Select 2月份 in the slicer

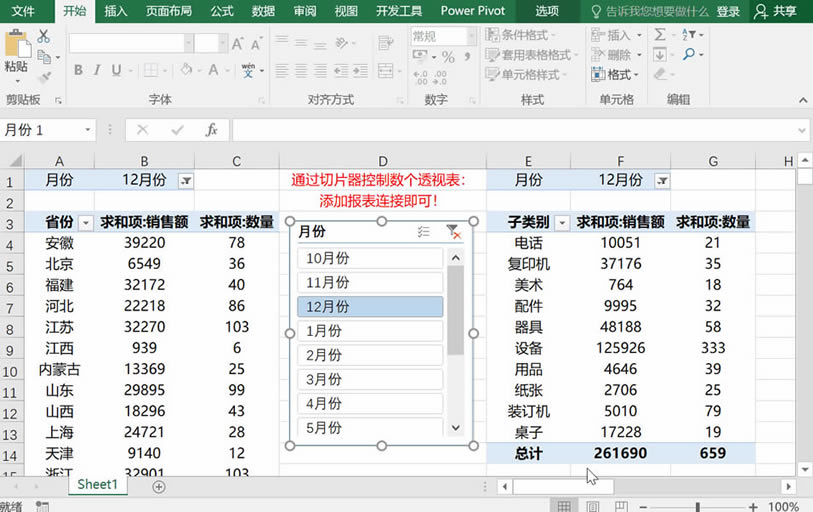click(370, 355)
